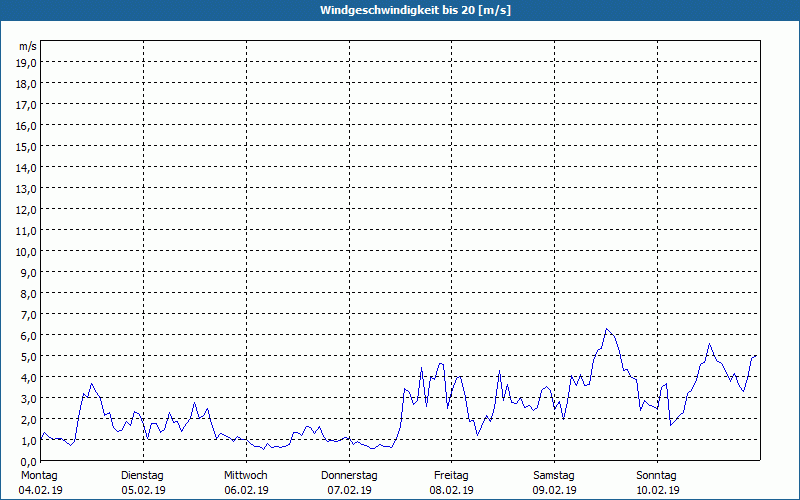Click the highest wind peak on Samstag
The image size is (800, 500).
tap(606, 329)
